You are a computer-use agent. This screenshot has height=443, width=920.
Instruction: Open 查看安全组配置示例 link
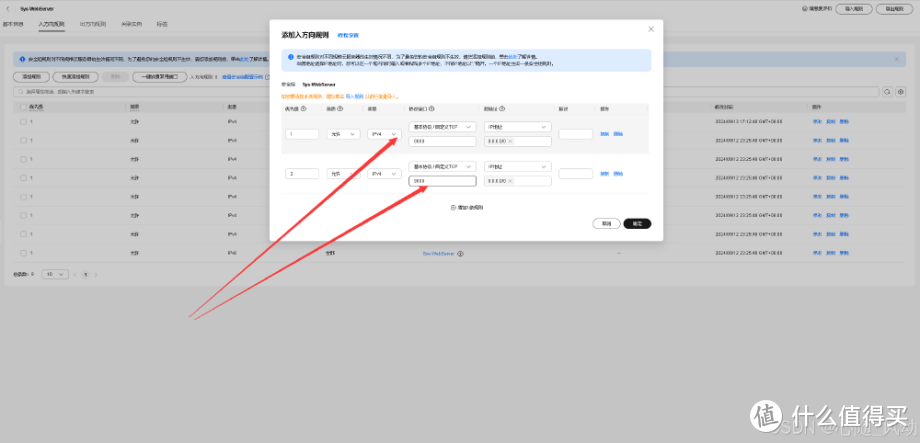point(244,77)
